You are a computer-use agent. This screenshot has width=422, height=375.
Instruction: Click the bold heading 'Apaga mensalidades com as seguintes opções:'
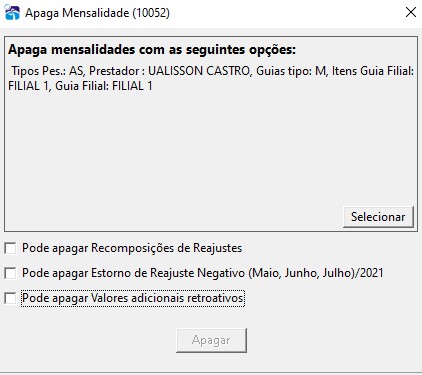(x=152, y=50)
